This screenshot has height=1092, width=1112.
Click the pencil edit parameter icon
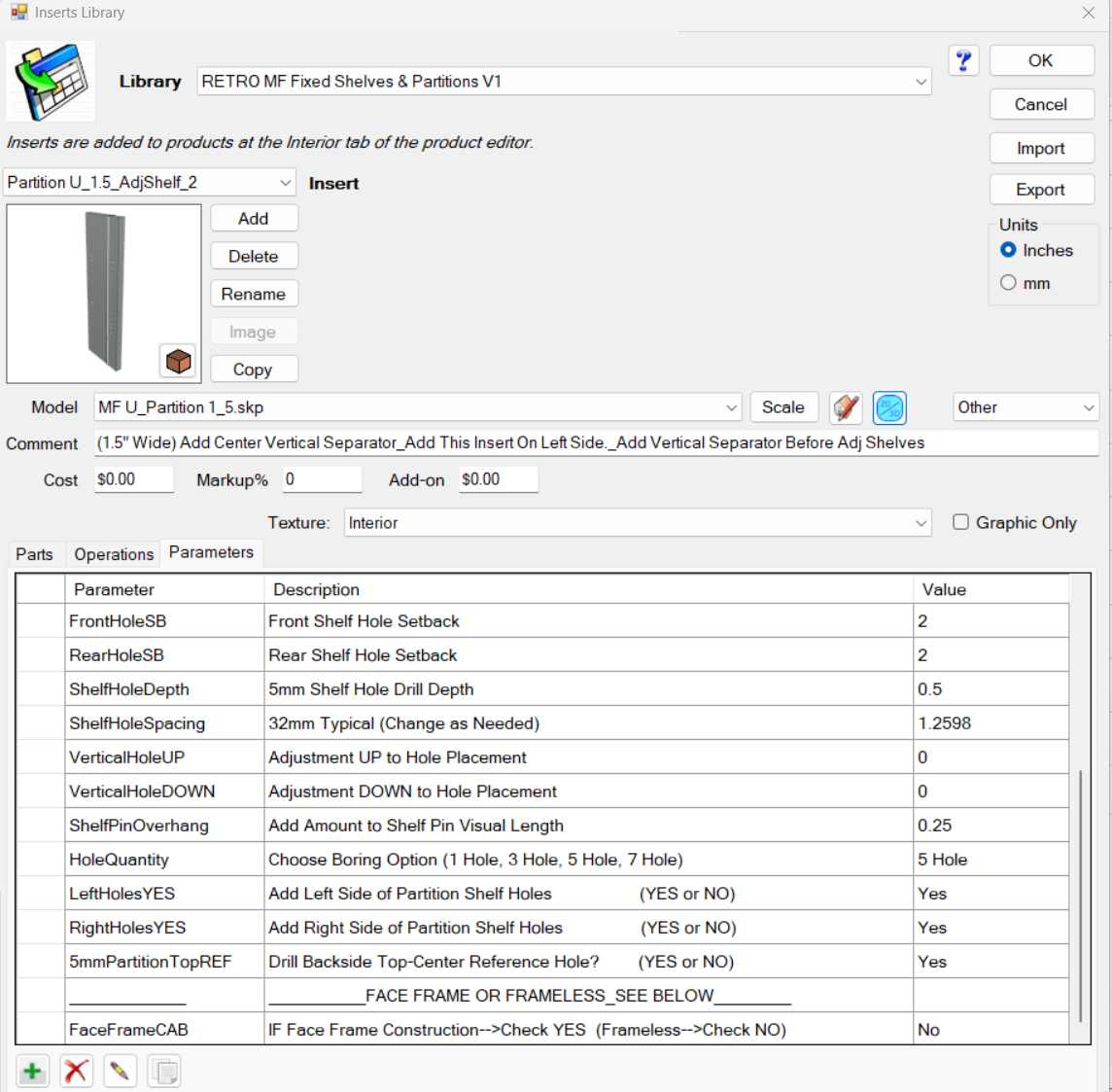tap(120, 1072)
